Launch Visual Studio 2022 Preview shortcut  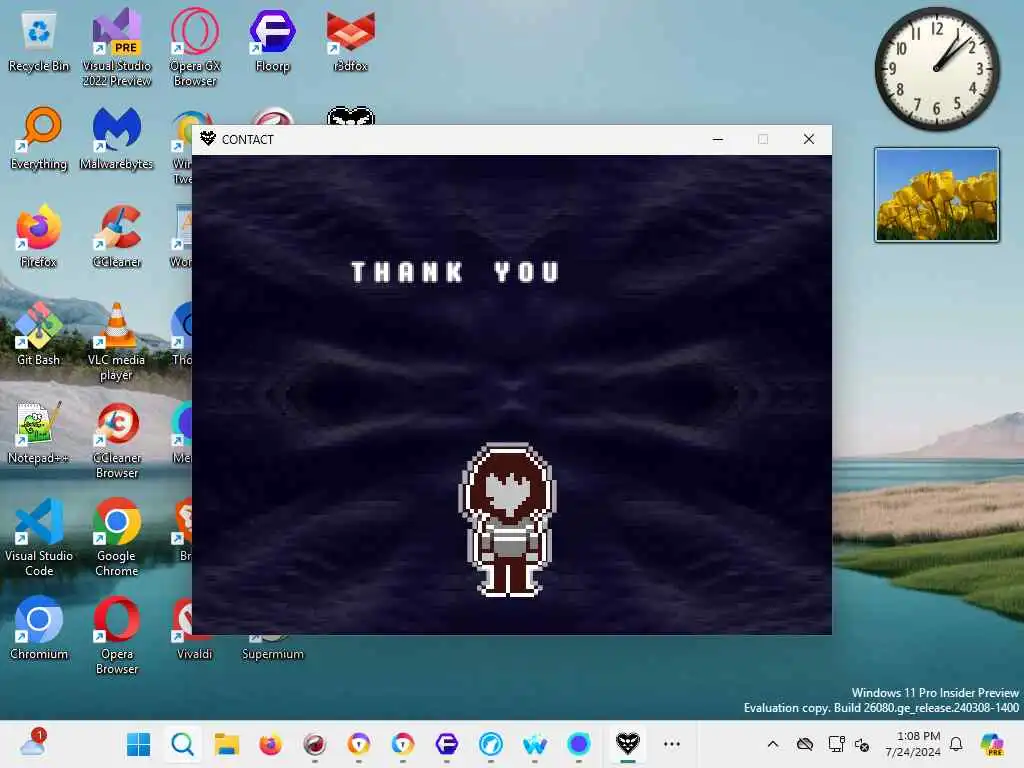pyautogui.click(x=117, y=47)
